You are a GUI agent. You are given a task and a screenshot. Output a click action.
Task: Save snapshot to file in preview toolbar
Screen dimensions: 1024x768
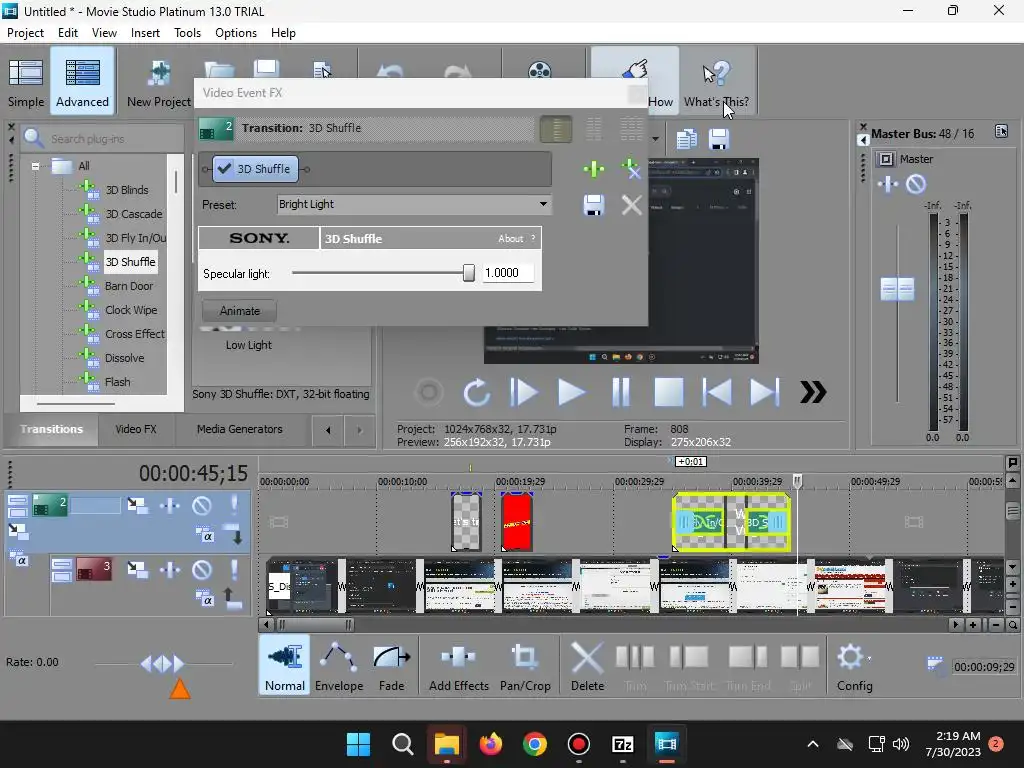pos(718,138)
